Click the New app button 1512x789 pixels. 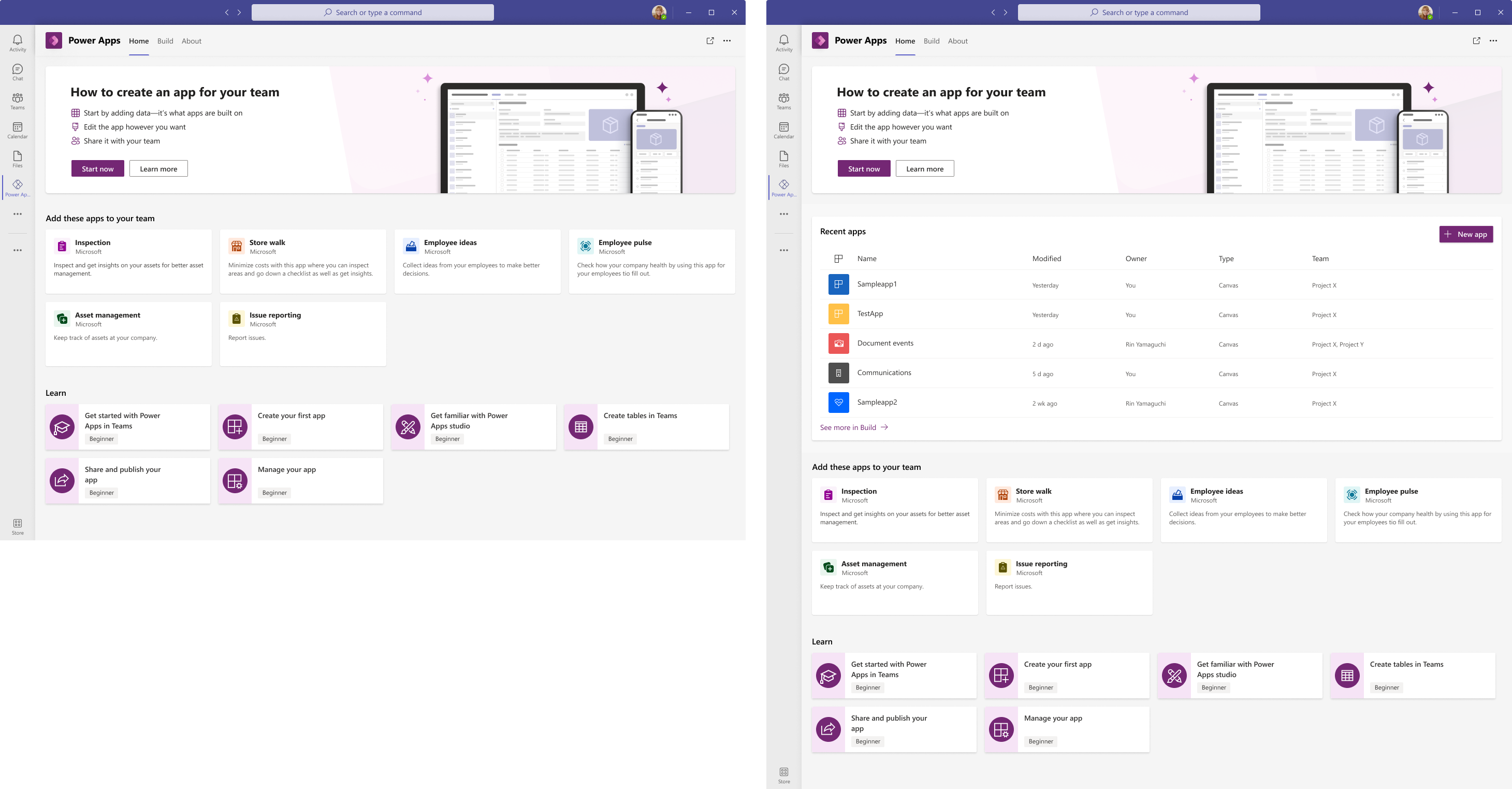[x=1465, y=234]
